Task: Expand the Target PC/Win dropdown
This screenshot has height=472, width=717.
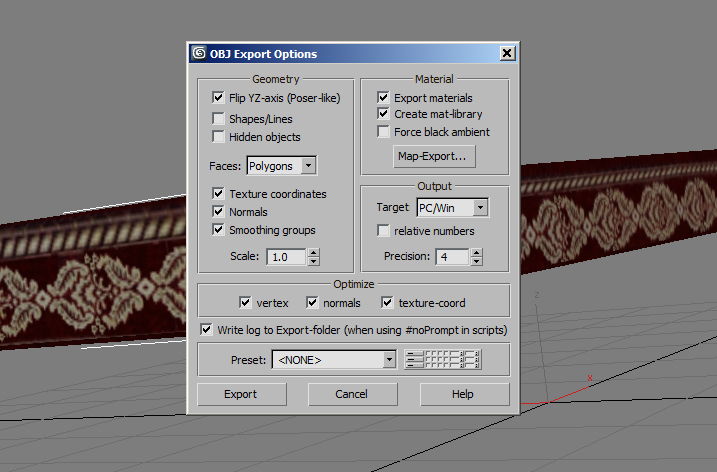Action: [453, 208]
